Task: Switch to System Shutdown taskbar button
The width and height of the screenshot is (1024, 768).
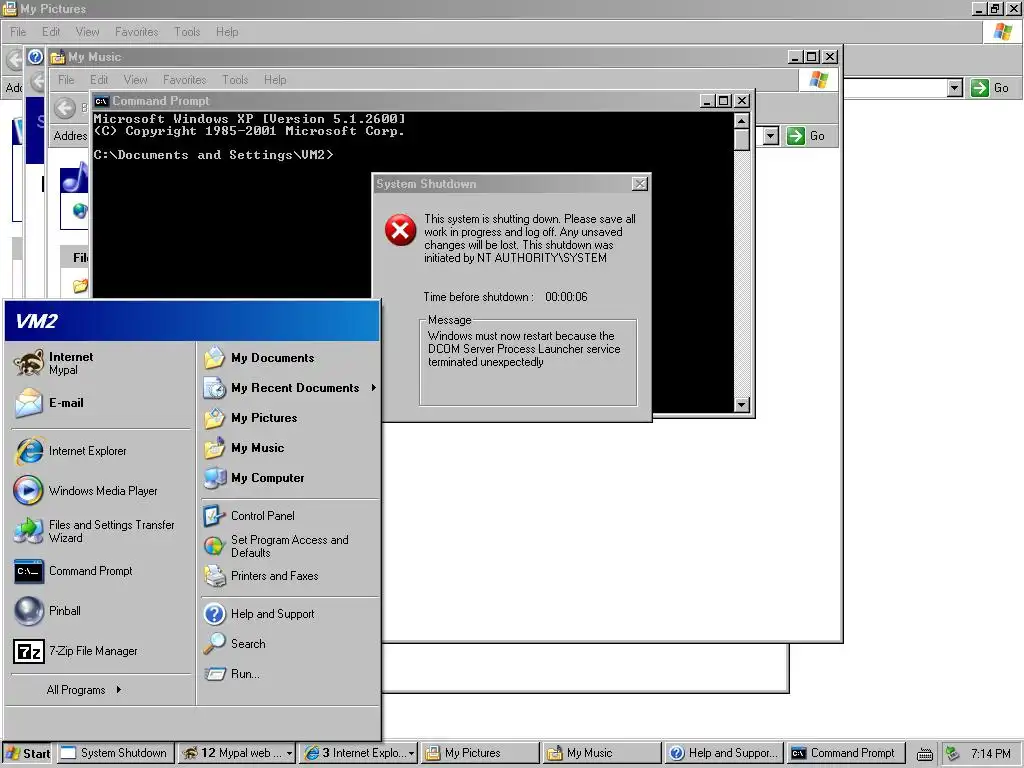Action: [116, 753]
